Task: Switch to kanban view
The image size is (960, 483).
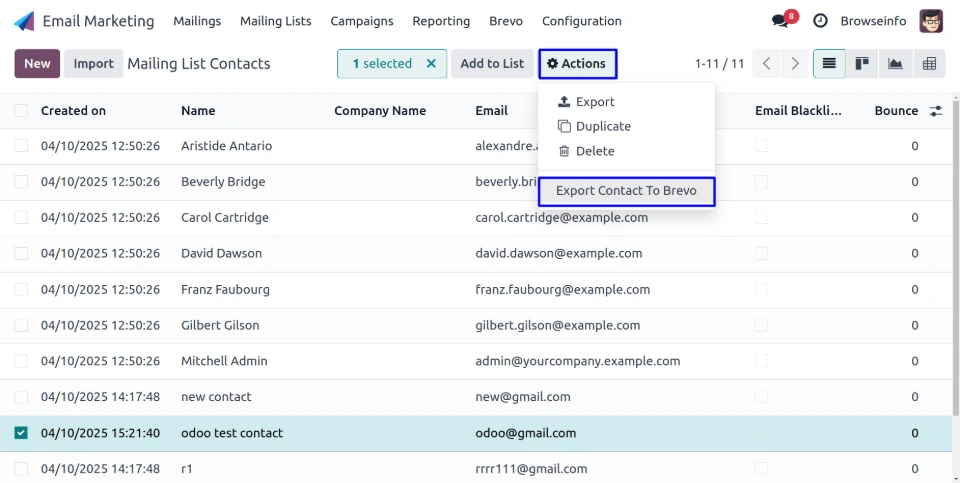Action: pyautogui.click(x=861, y=64)
